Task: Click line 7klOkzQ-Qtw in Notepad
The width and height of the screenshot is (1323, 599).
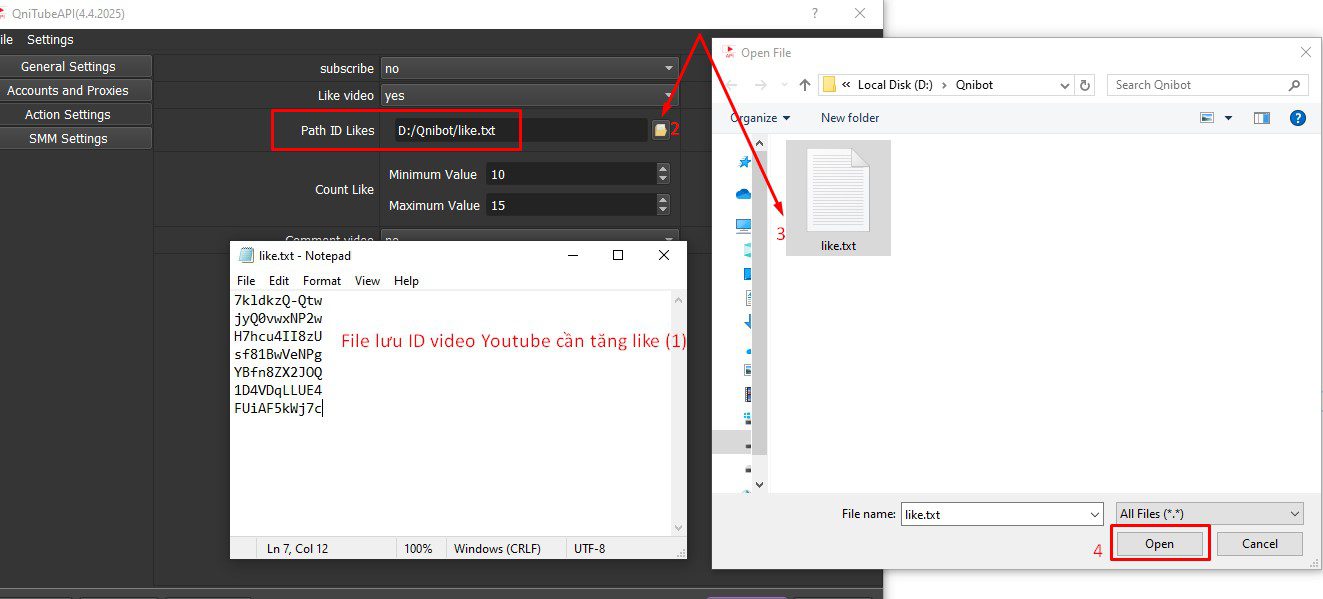Action: tap(278, 300)
